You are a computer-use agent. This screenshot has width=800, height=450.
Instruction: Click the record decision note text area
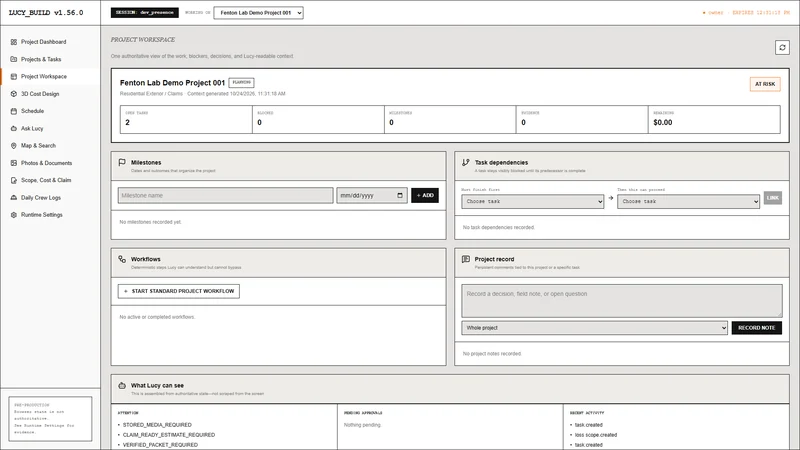621,301
